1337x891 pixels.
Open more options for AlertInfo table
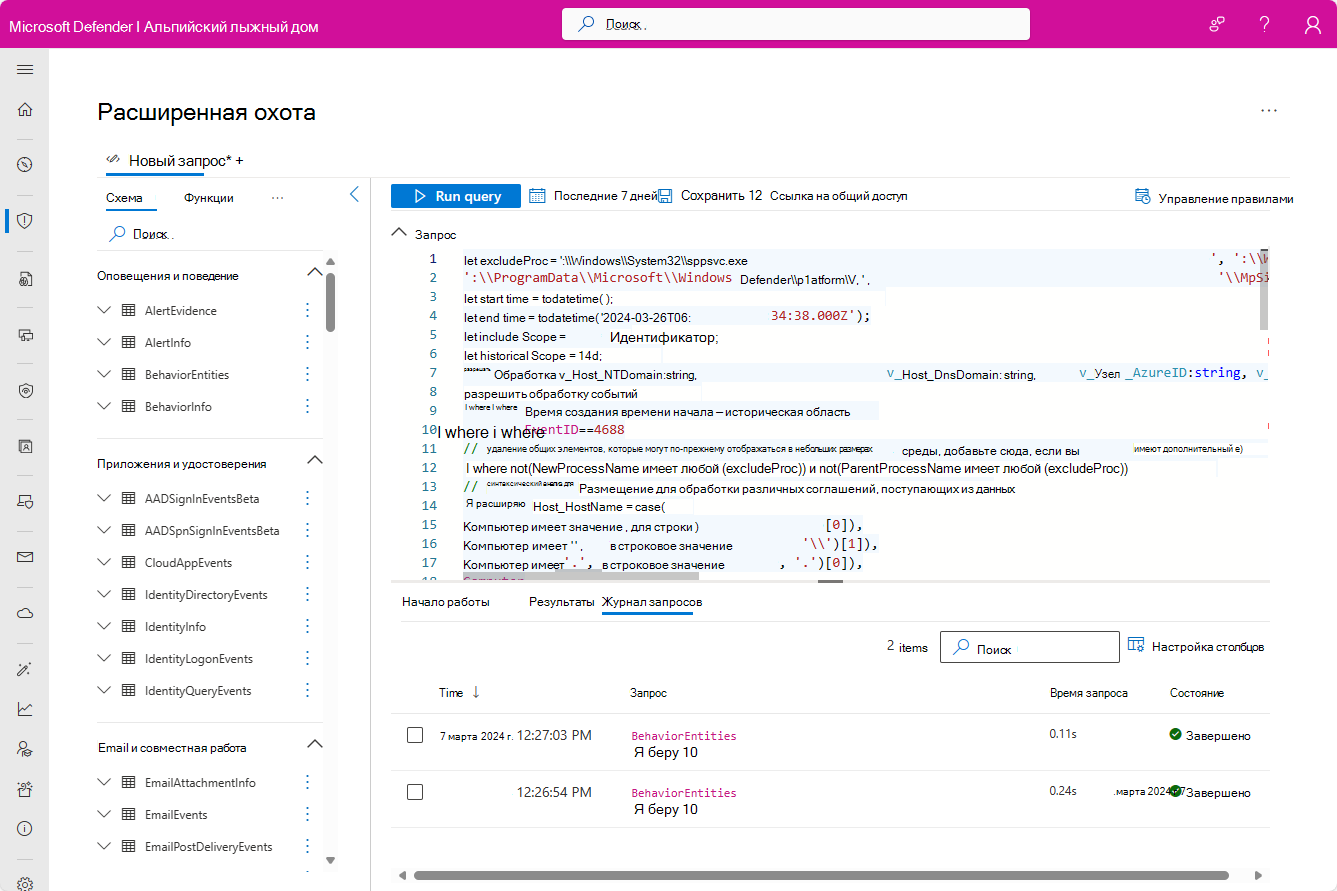click(x=307, y=343)
